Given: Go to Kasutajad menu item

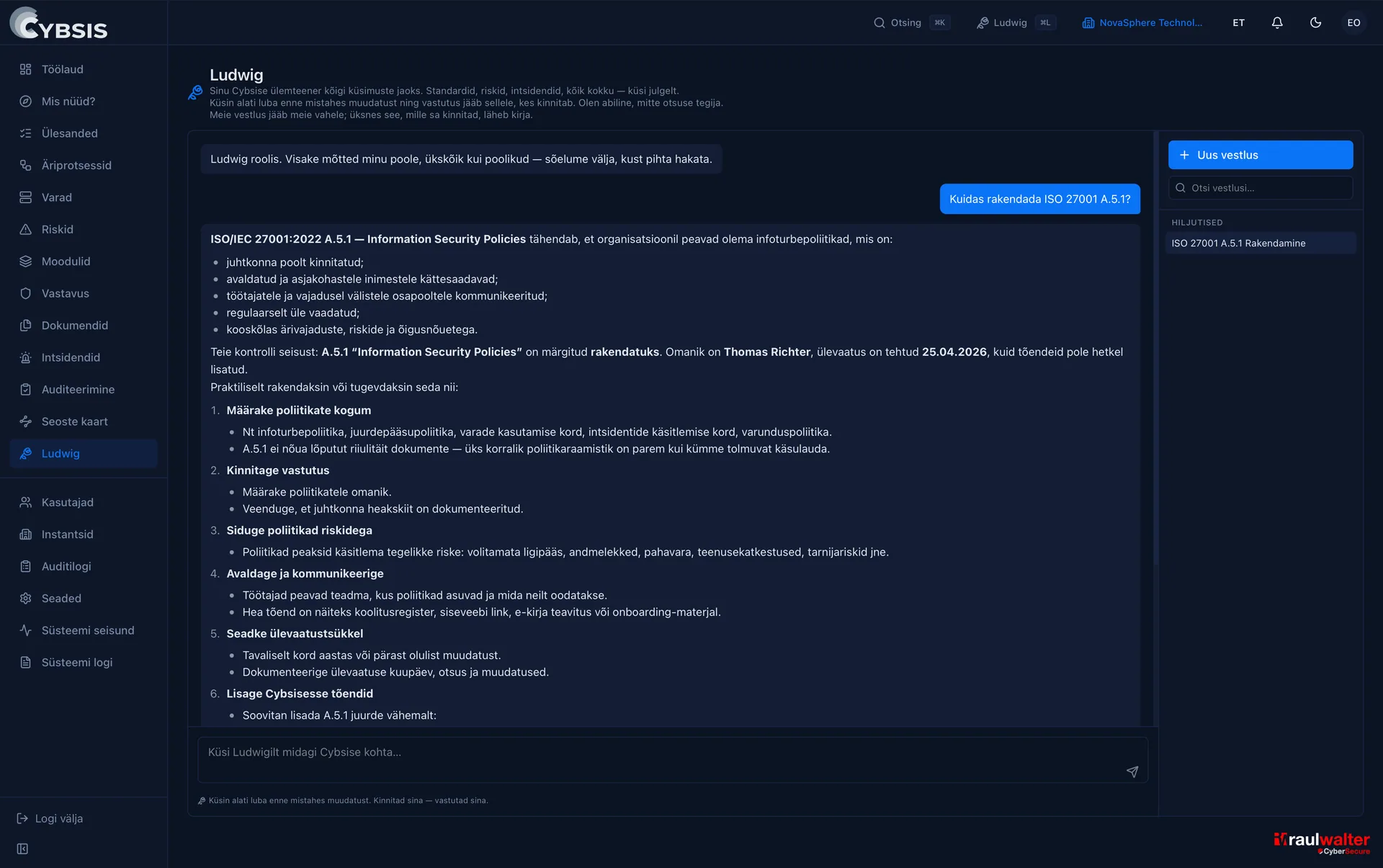Looking at the screenshot, I should (84, 503).
